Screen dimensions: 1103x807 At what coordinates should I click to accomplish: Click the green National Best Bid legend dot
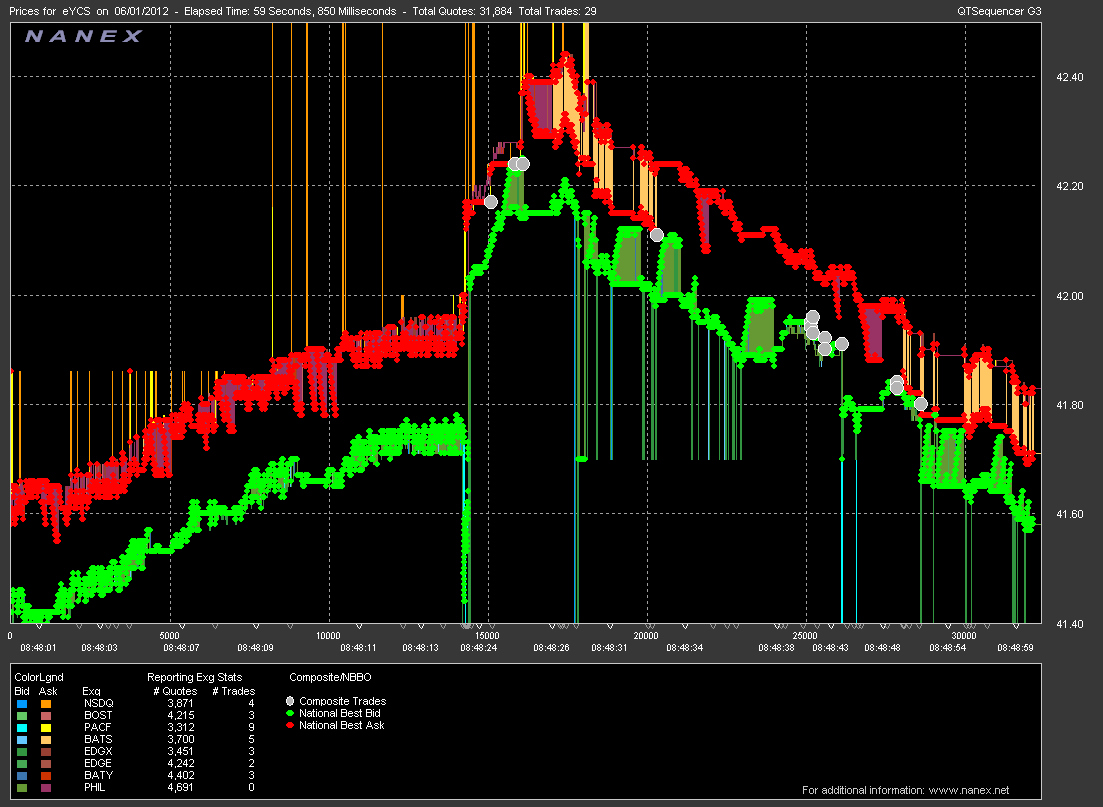(x=290, y=713)
